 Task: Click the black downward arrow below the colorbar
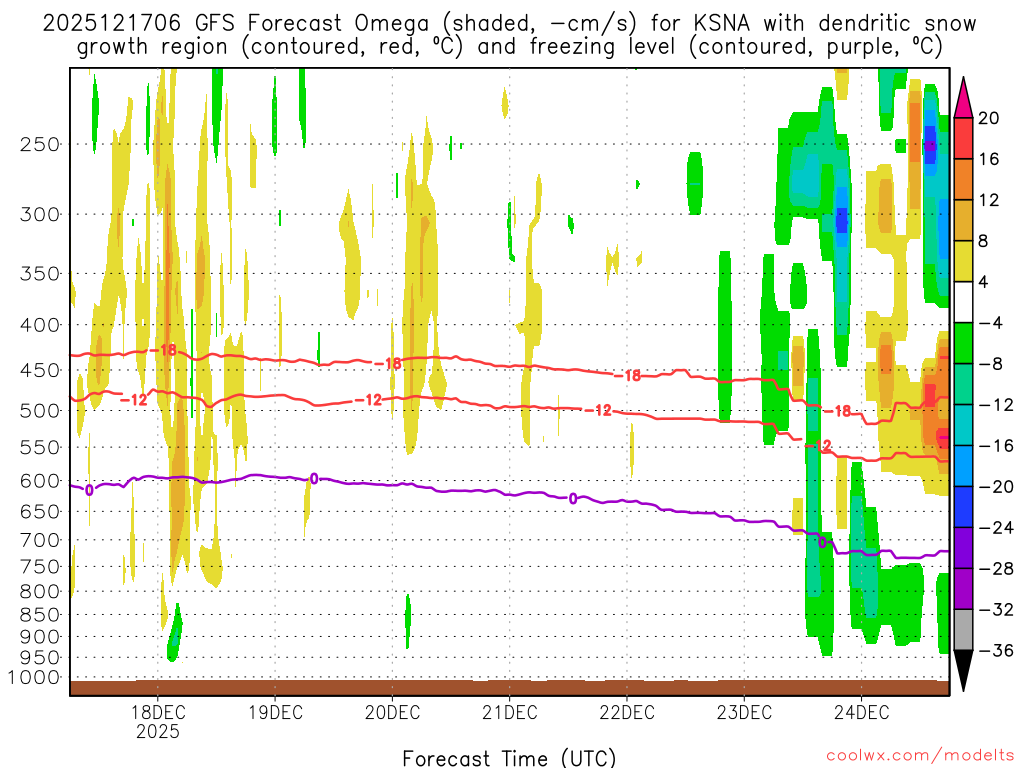pyautogui.click(x=964, y=670)
